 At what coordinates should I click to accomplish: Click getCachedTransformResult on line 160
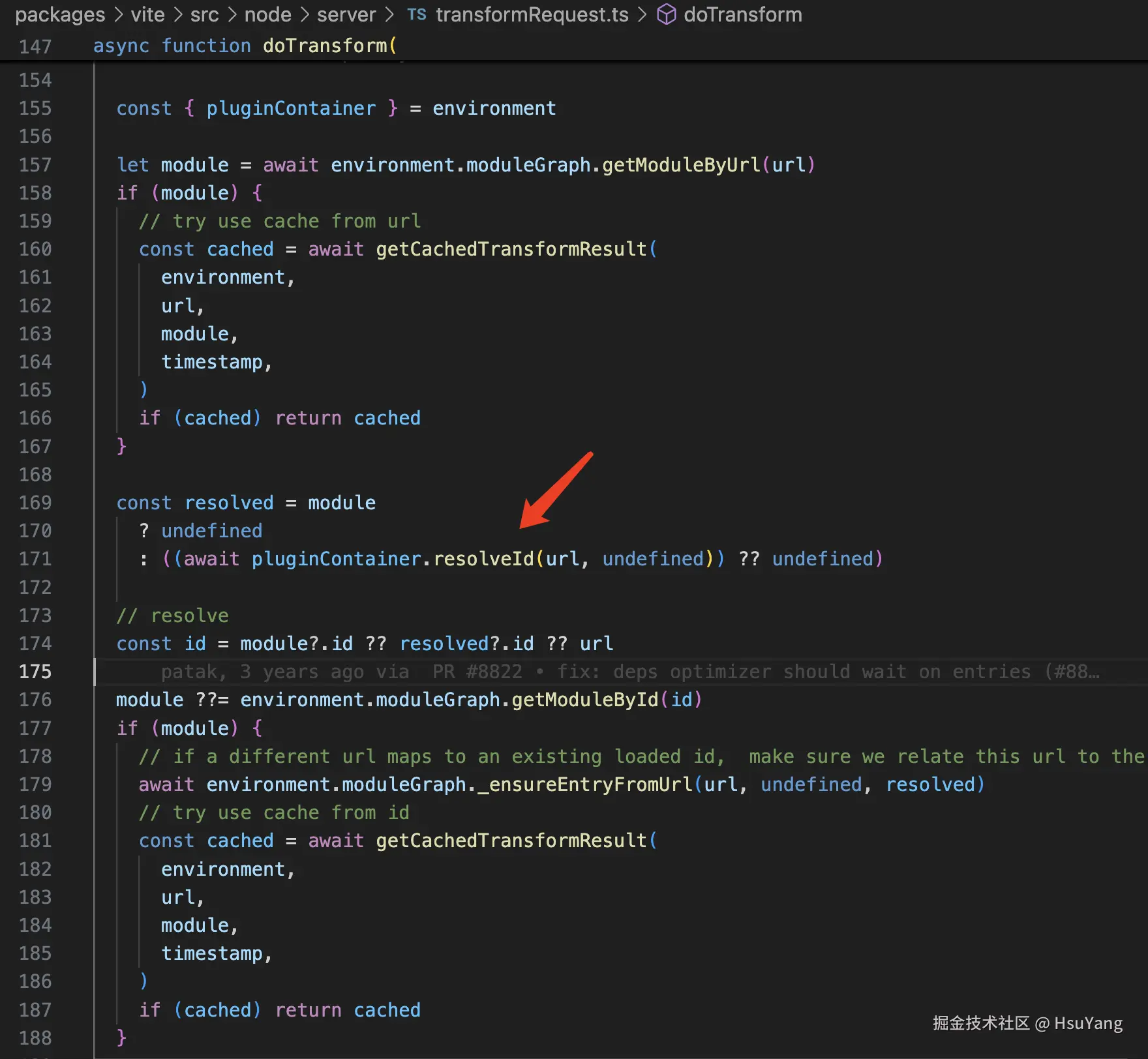(x=511, y=249)
